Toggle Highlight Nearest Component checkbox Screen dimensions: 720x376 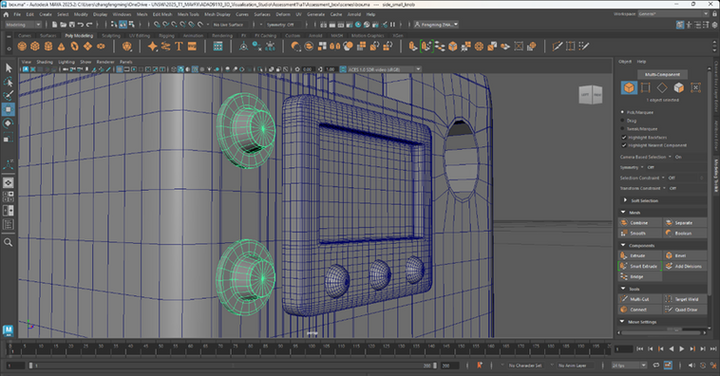[624, 145]
